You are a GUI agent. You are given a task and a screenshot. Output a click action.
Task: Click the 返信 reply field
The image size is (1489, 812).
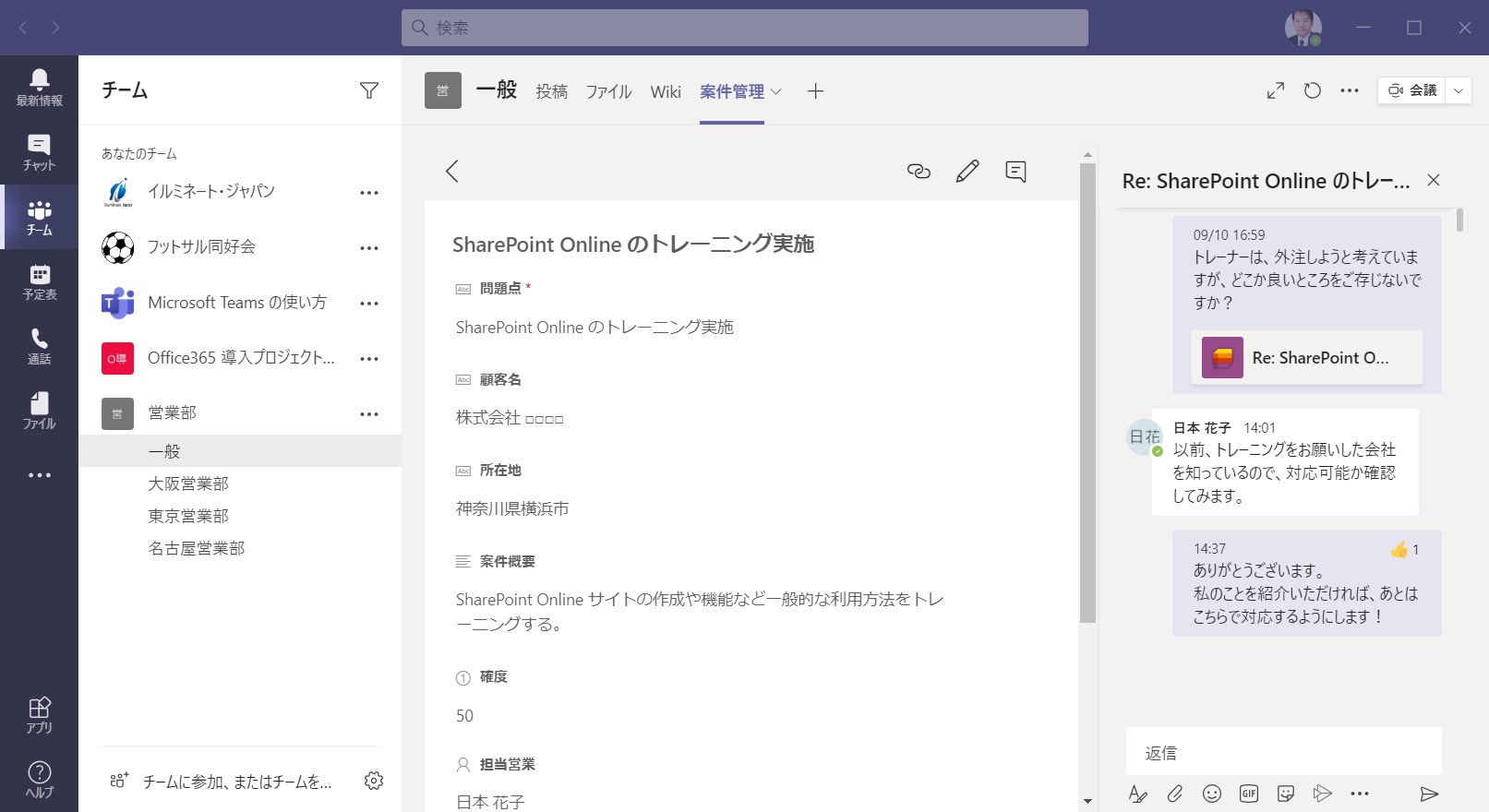(x=1284, y=752)
